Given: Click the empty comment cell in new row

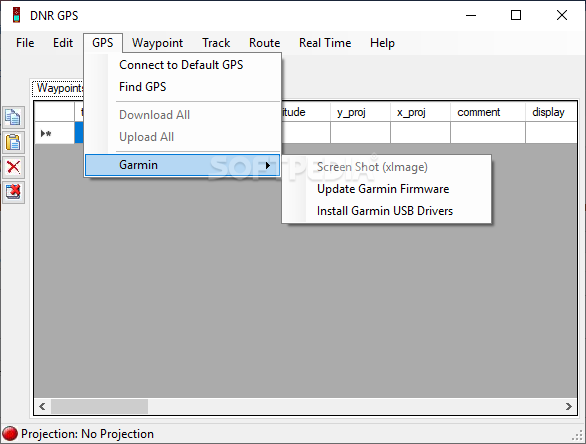Looking at the screenshot, I should [x=488, y=133].
